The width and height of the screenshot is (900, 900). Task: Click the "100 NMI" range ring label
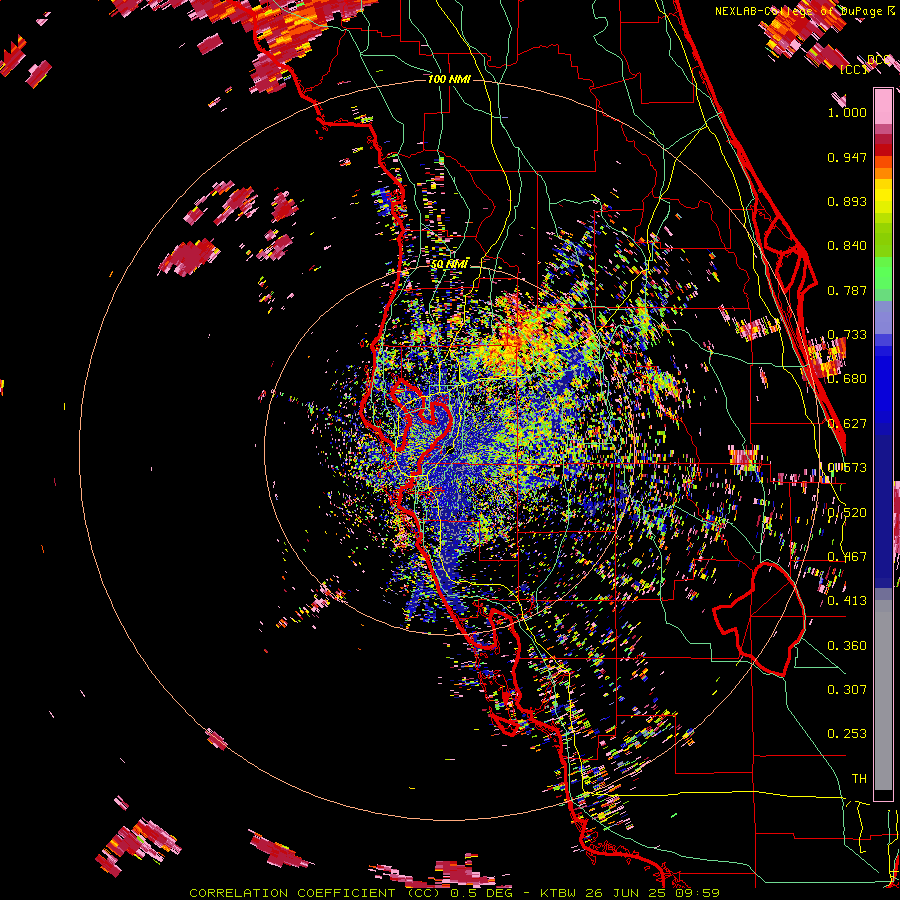point(449,79)
